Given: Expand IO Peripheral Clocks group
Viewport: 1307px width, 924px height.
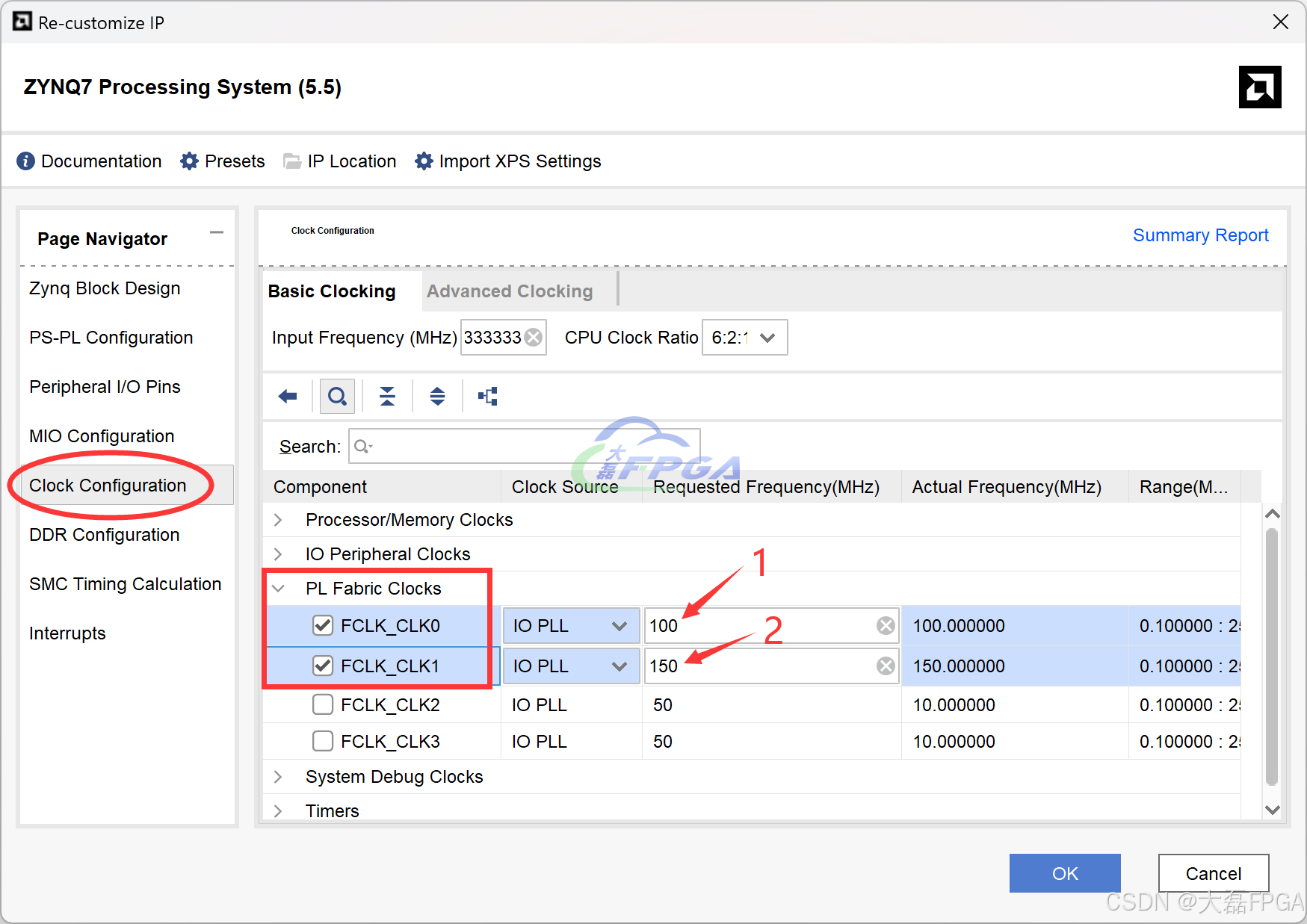Looking at the screenshot, I should pyautogui.click(x=278, y=554).
